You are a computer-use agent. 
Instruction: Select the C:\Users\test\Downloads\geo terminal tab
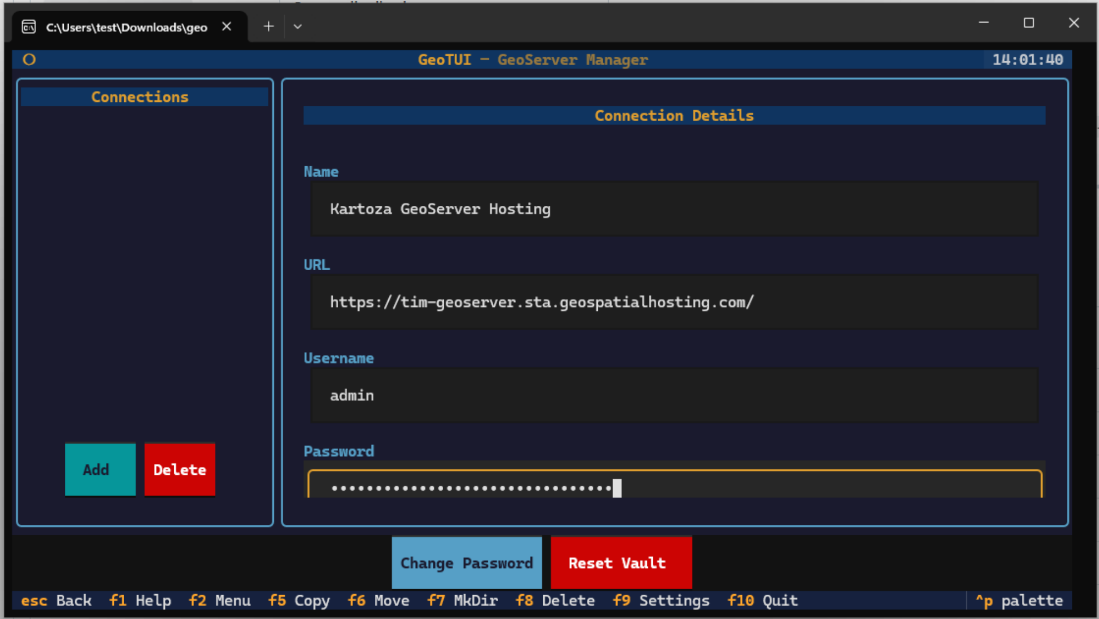(x=130, y=27)
